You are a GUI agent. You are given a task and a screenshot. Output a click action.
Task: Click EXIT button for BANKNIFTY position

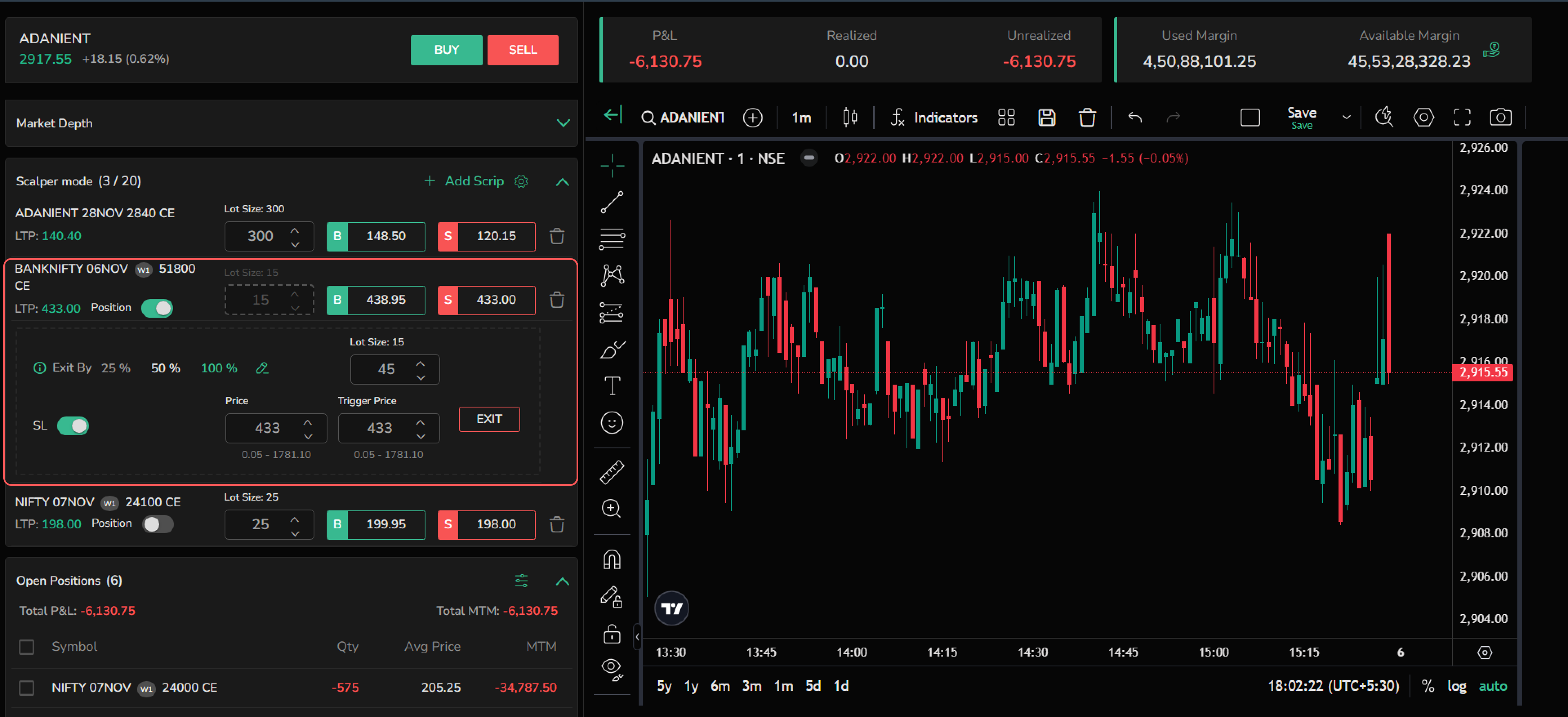pyautogui.click(x=489, y=419)
